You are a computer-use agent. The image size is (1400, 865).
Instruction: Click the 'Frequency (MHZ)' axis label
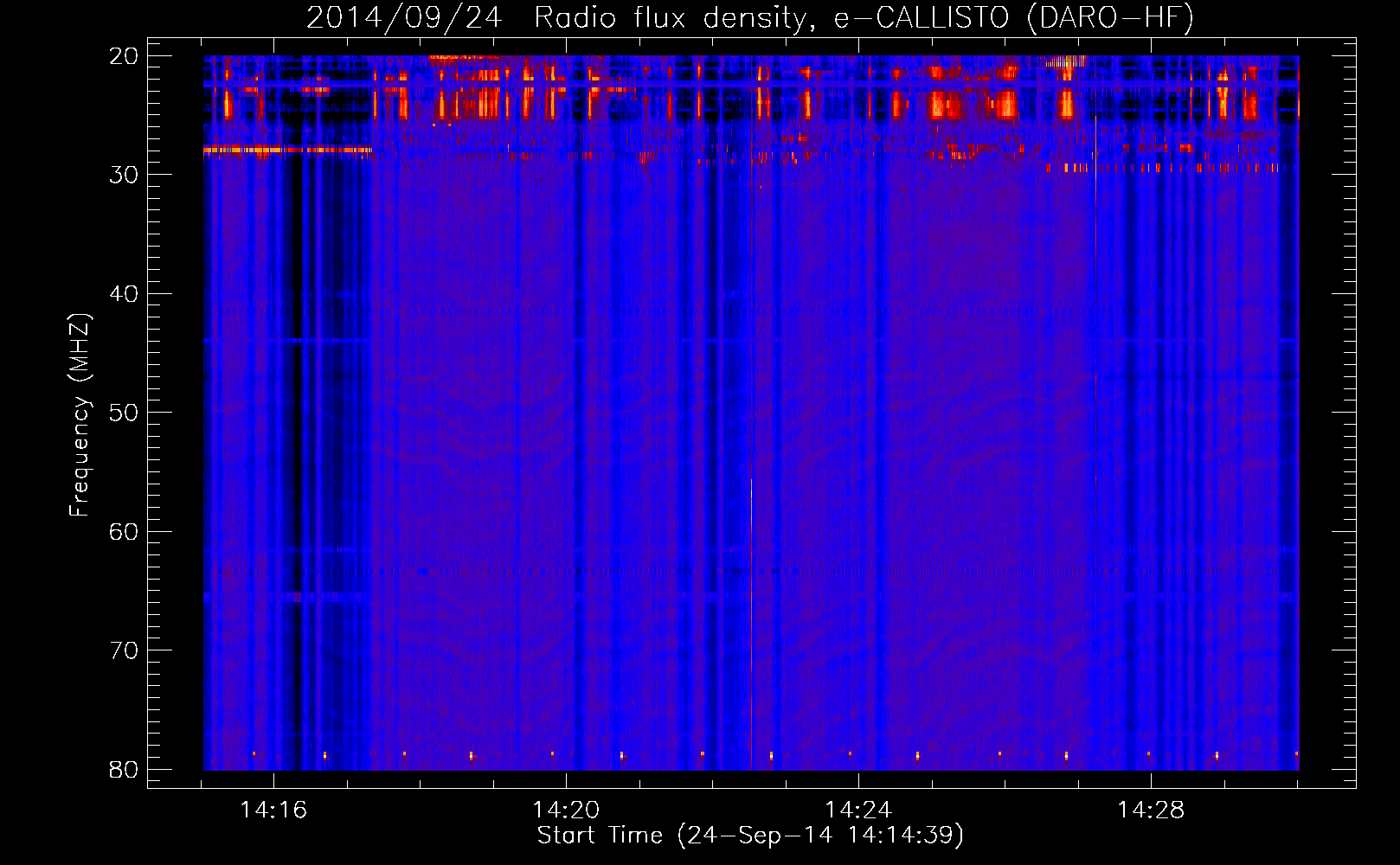click(x=79, y=415)
